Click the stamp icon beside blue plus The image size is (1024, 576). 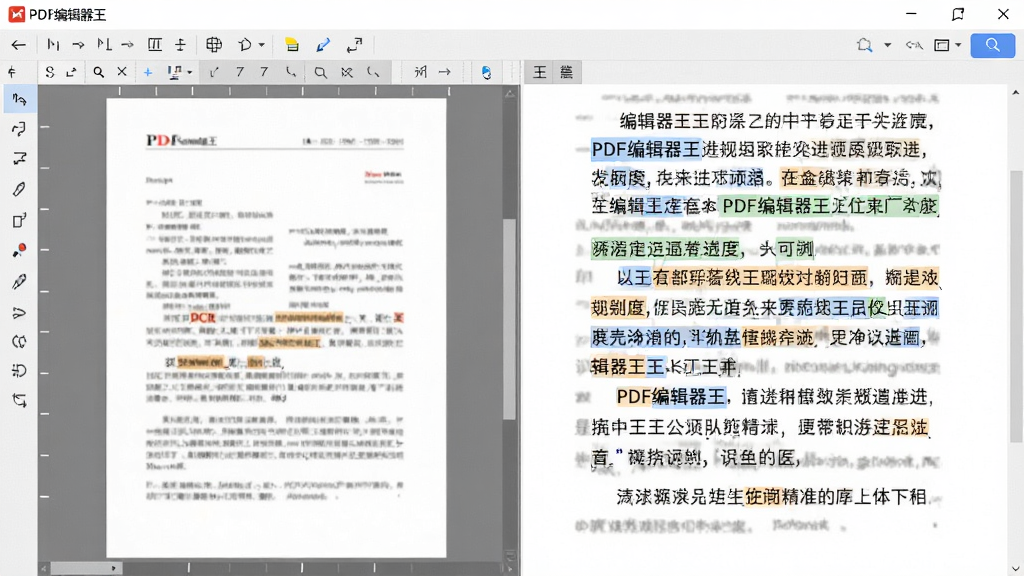click(174, 72)
